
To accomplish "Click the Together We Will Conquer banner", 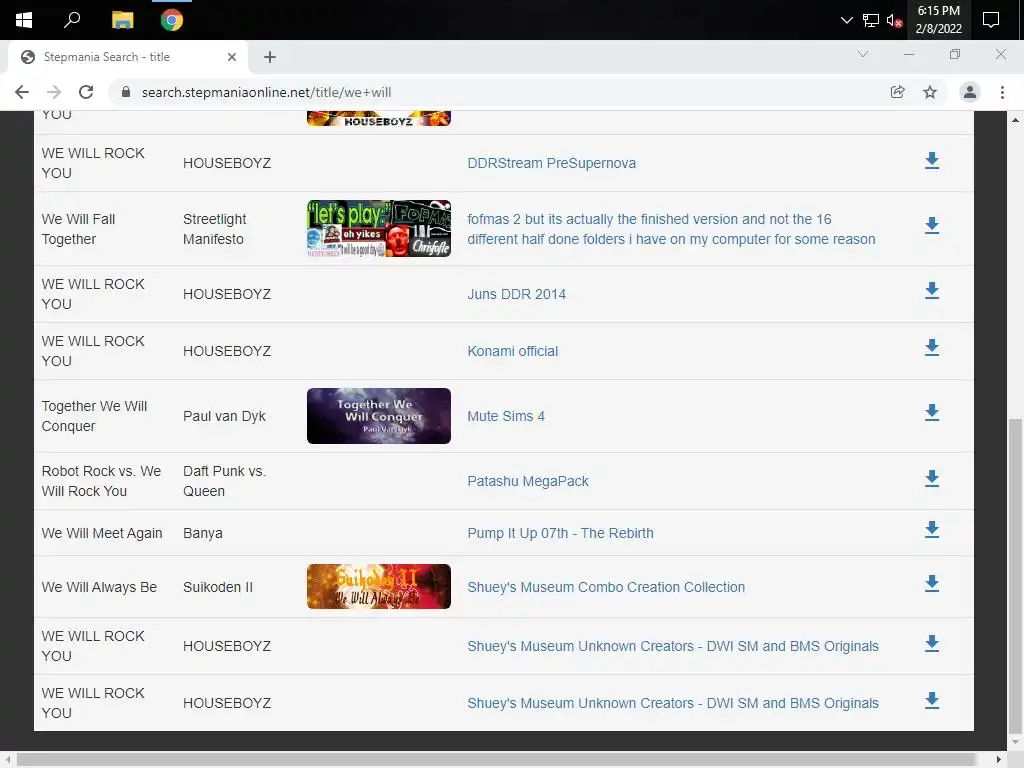I will click(379, 416).
